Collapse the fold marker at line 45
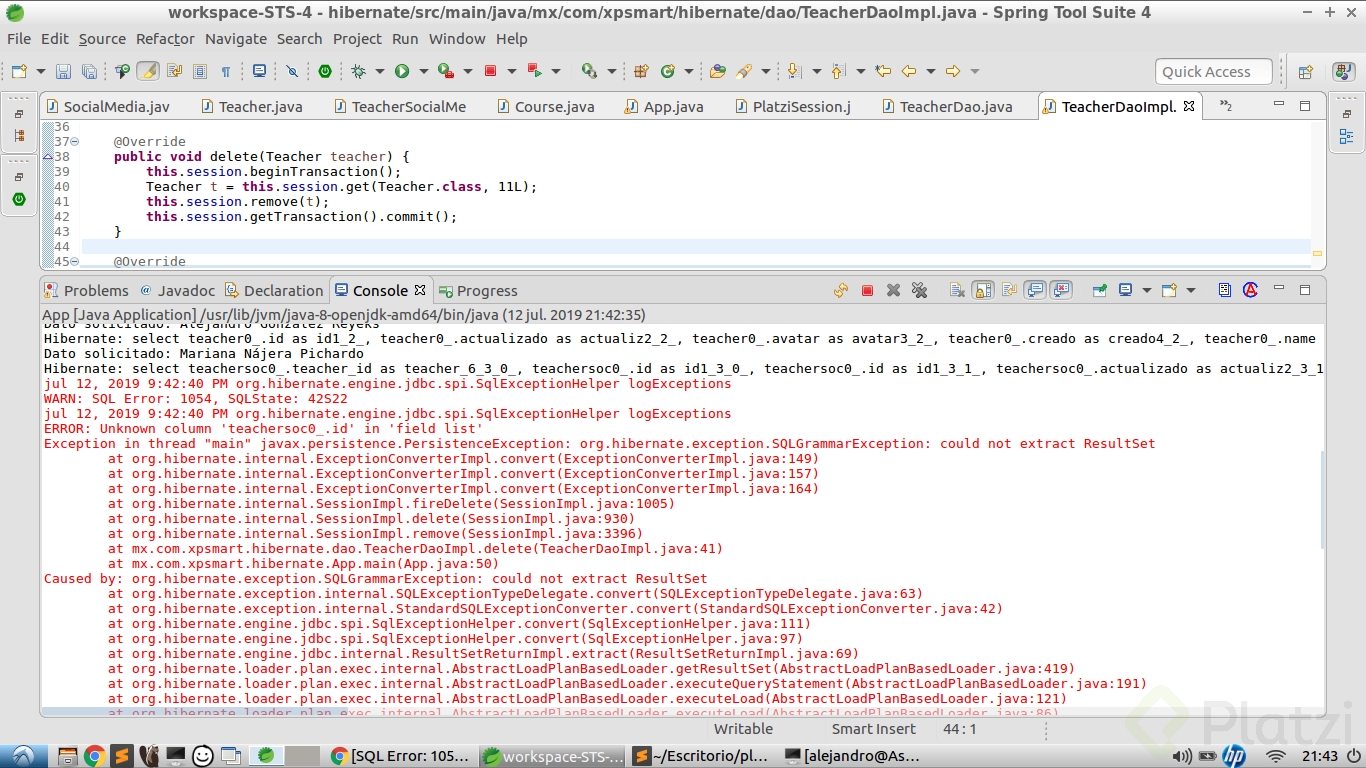 click(75, 262)
